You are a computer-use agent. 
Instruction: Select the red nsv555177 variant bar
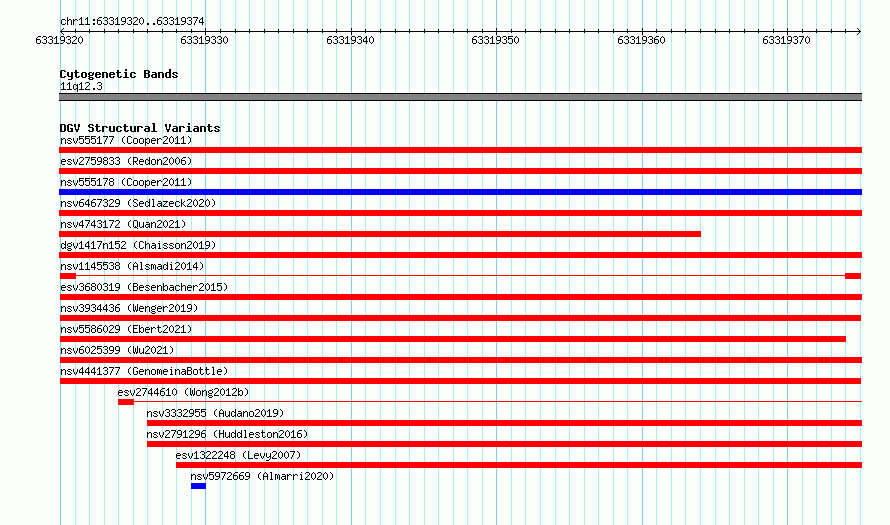(x=460, y=150)
